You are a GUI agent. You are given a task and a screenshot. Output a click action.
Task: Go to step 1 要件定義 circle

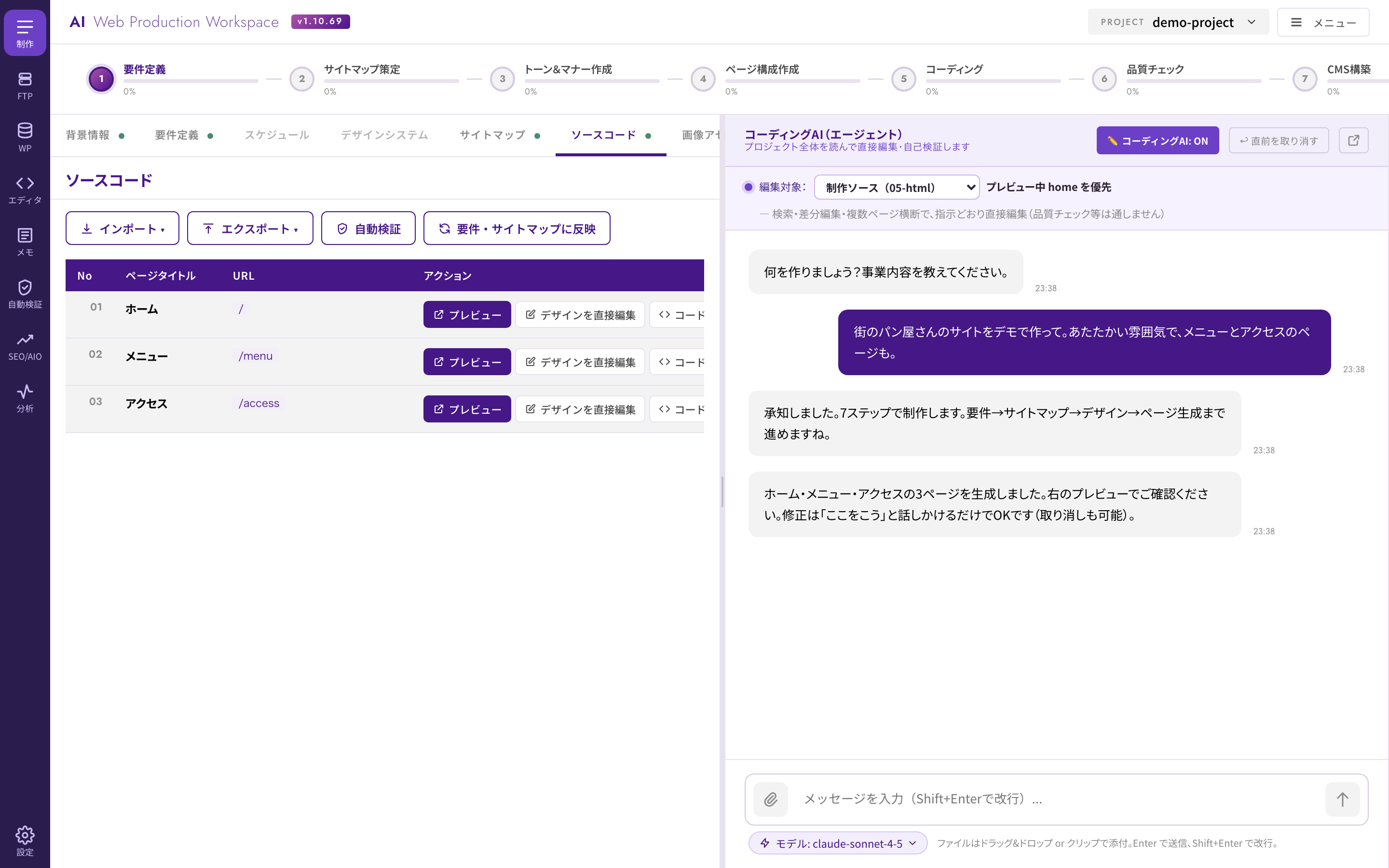pyautogui.click(x=102, y=79)
